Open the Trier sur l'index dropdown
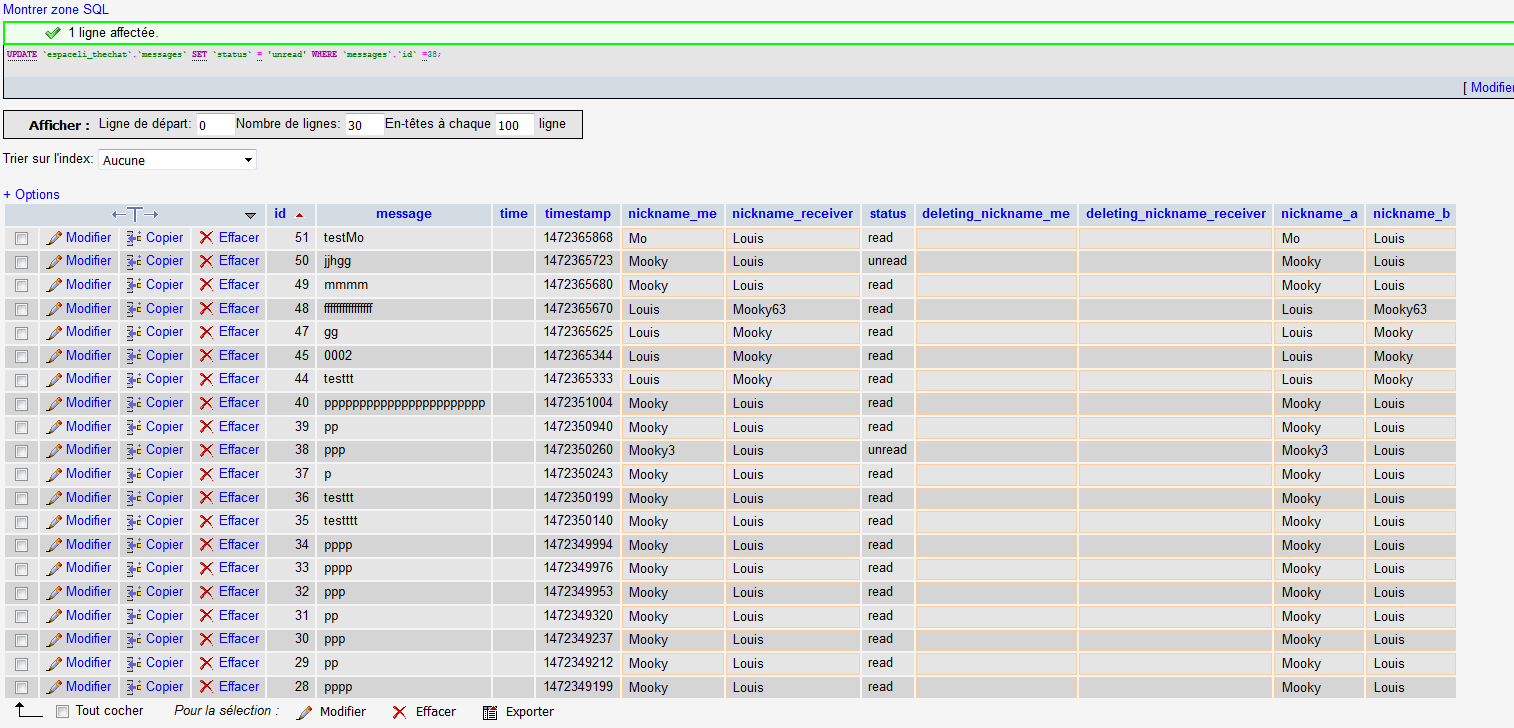1514x728 pixels. 178,160
